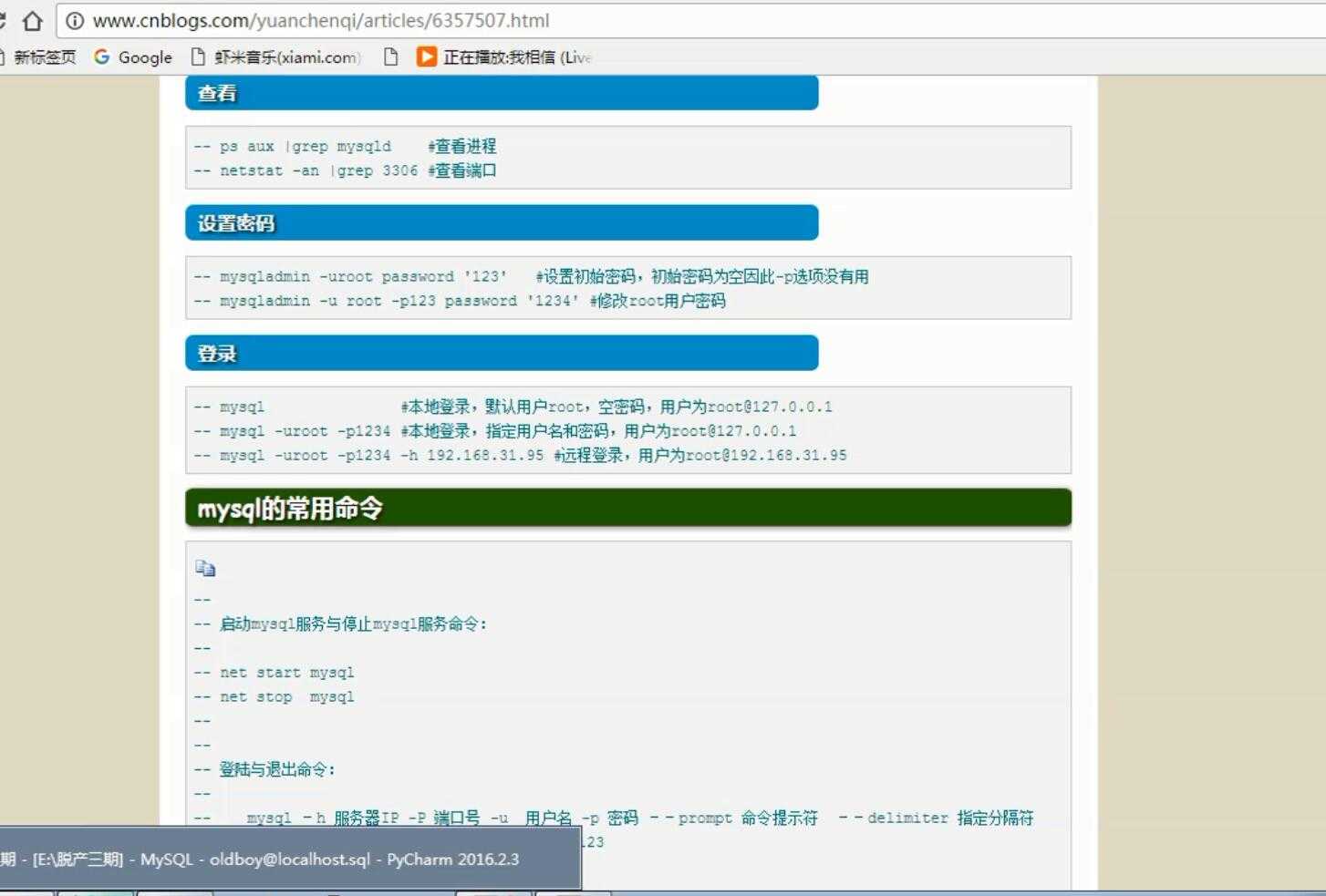This screenshot has width=1326, height=896.
Task: Open 新标签页 bookmark
Action: coord(38,57)
